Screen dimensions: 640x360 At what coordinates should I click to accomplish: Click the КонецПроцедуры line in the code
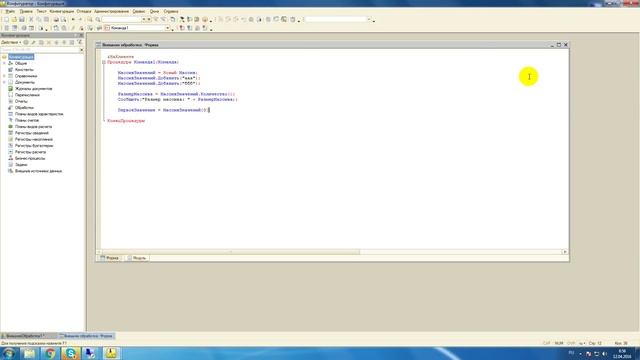(126, 121)
